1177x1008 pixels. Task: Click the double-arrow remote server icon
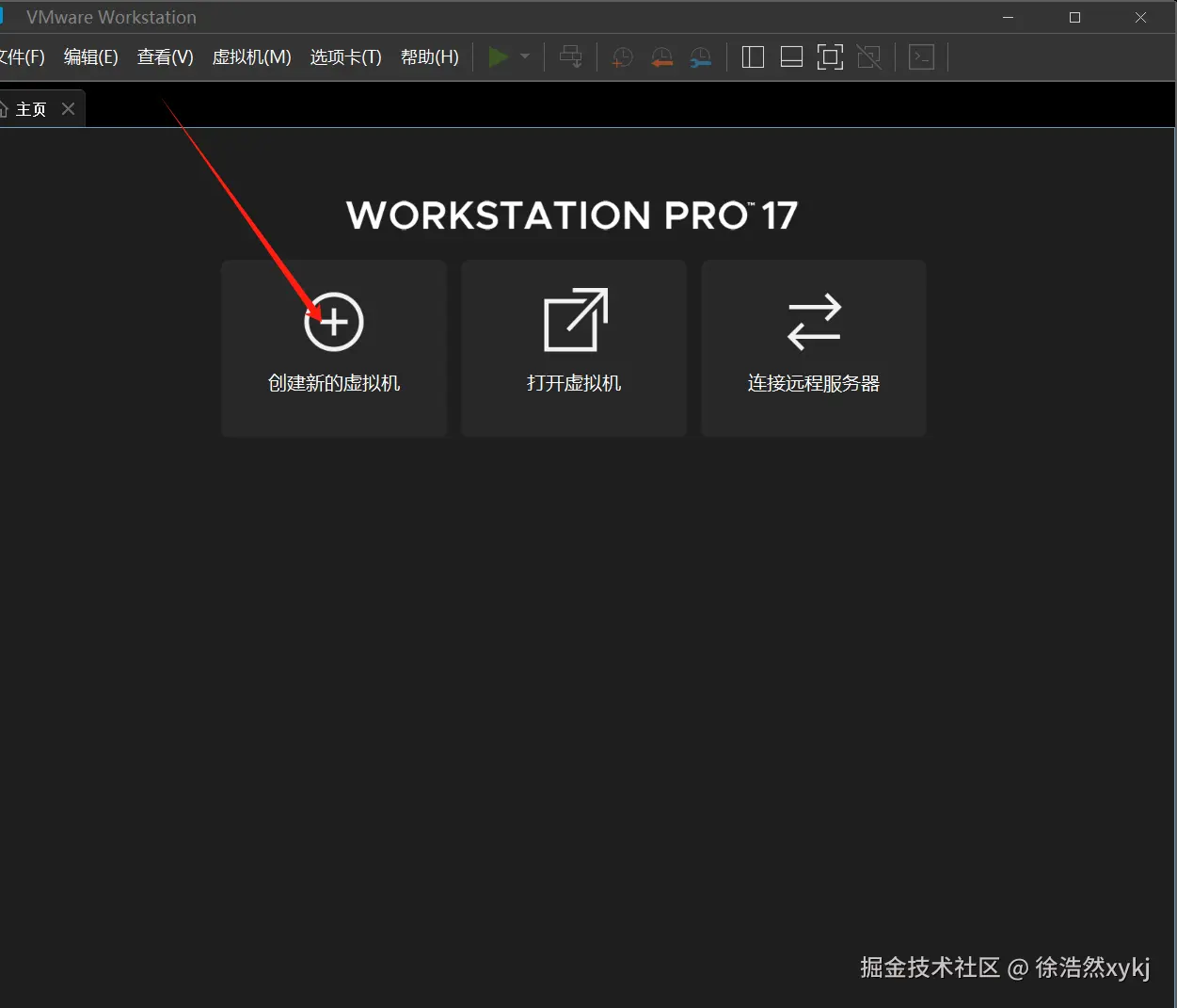(814, 322)
